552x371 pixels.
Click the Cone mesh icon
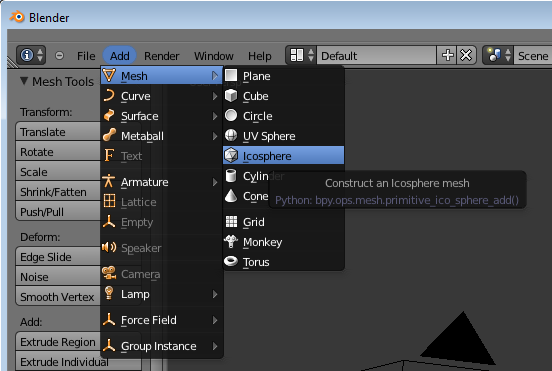tap(231, 196)
